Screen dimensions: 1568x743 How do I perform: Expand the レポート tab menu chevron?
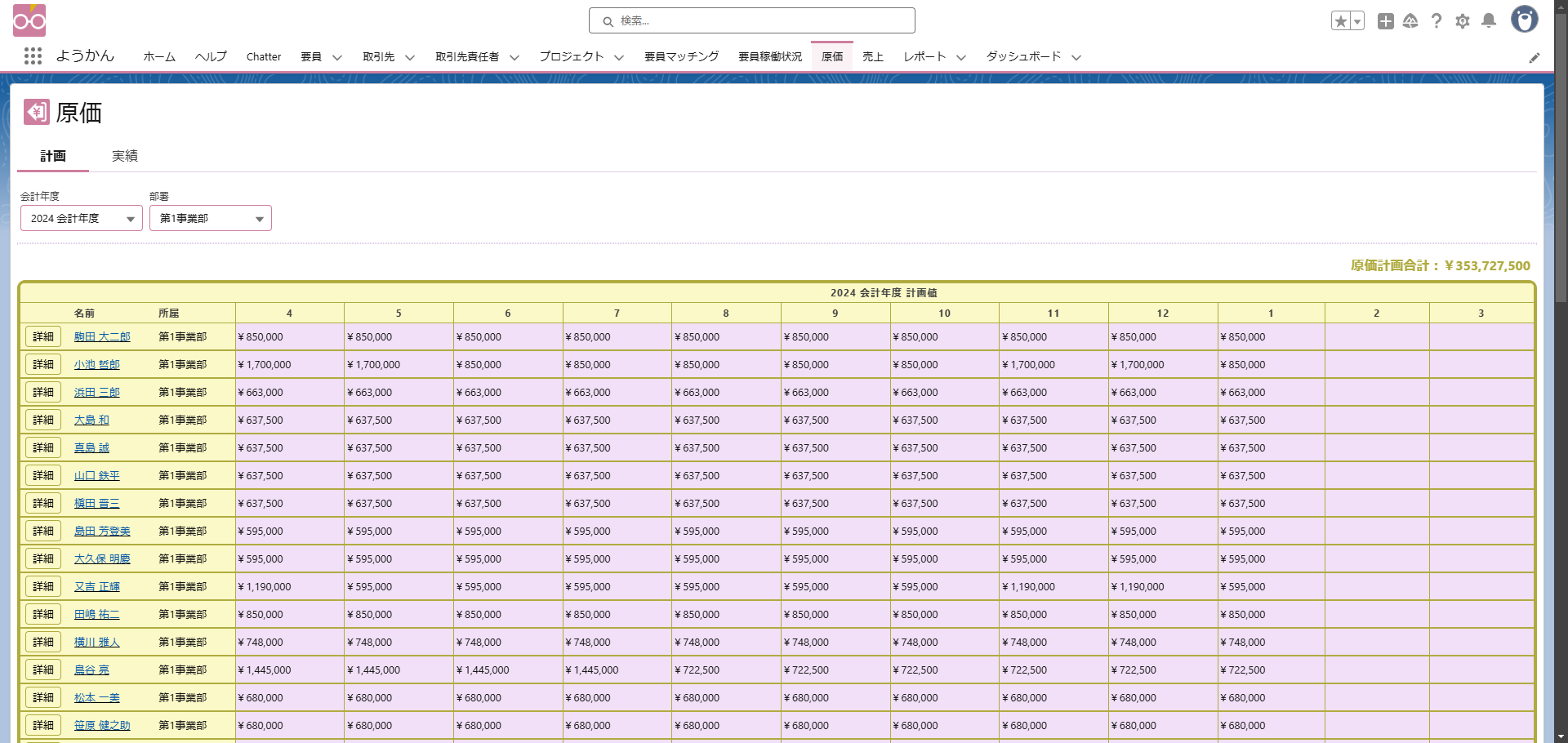(x=961, y=57)
